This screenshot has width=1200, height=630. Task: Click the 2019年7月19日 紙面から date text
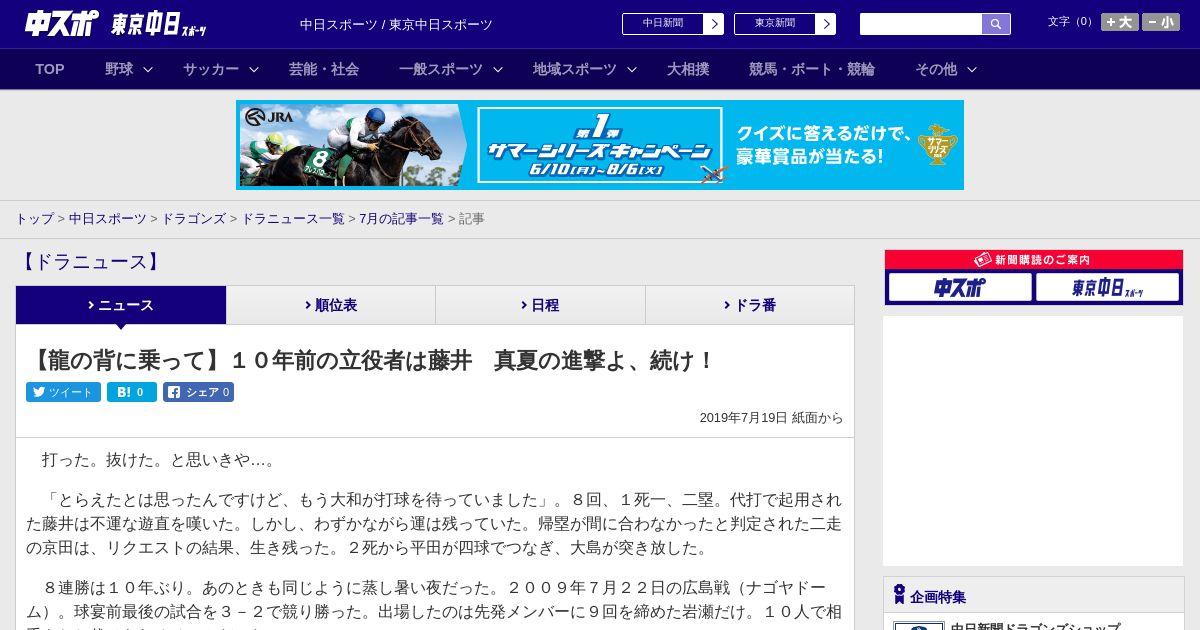click(771, 418)
